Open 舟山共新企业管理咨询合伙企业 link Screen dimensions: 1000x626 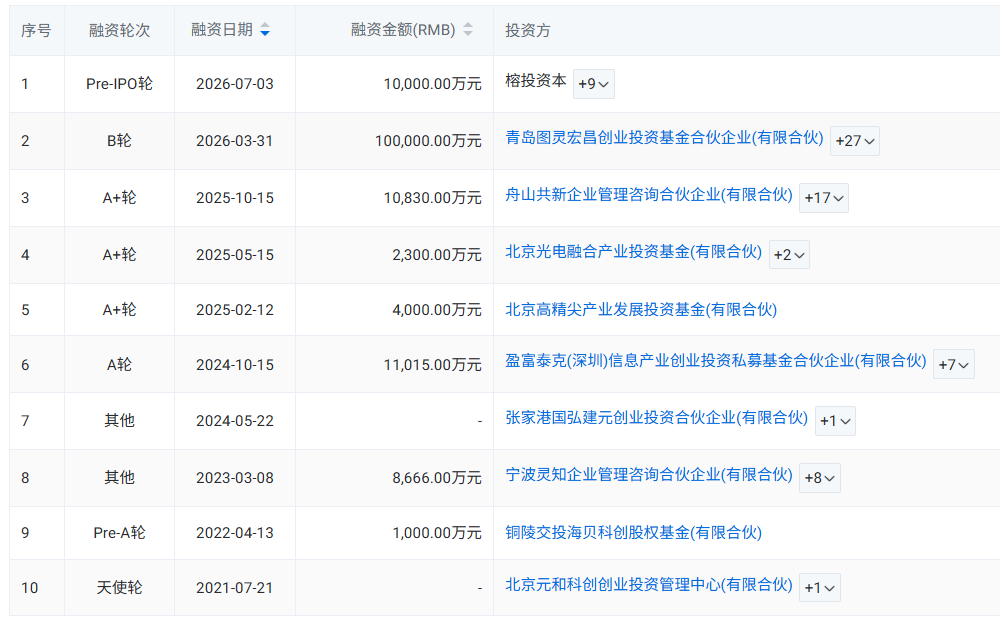click(649, 194)
